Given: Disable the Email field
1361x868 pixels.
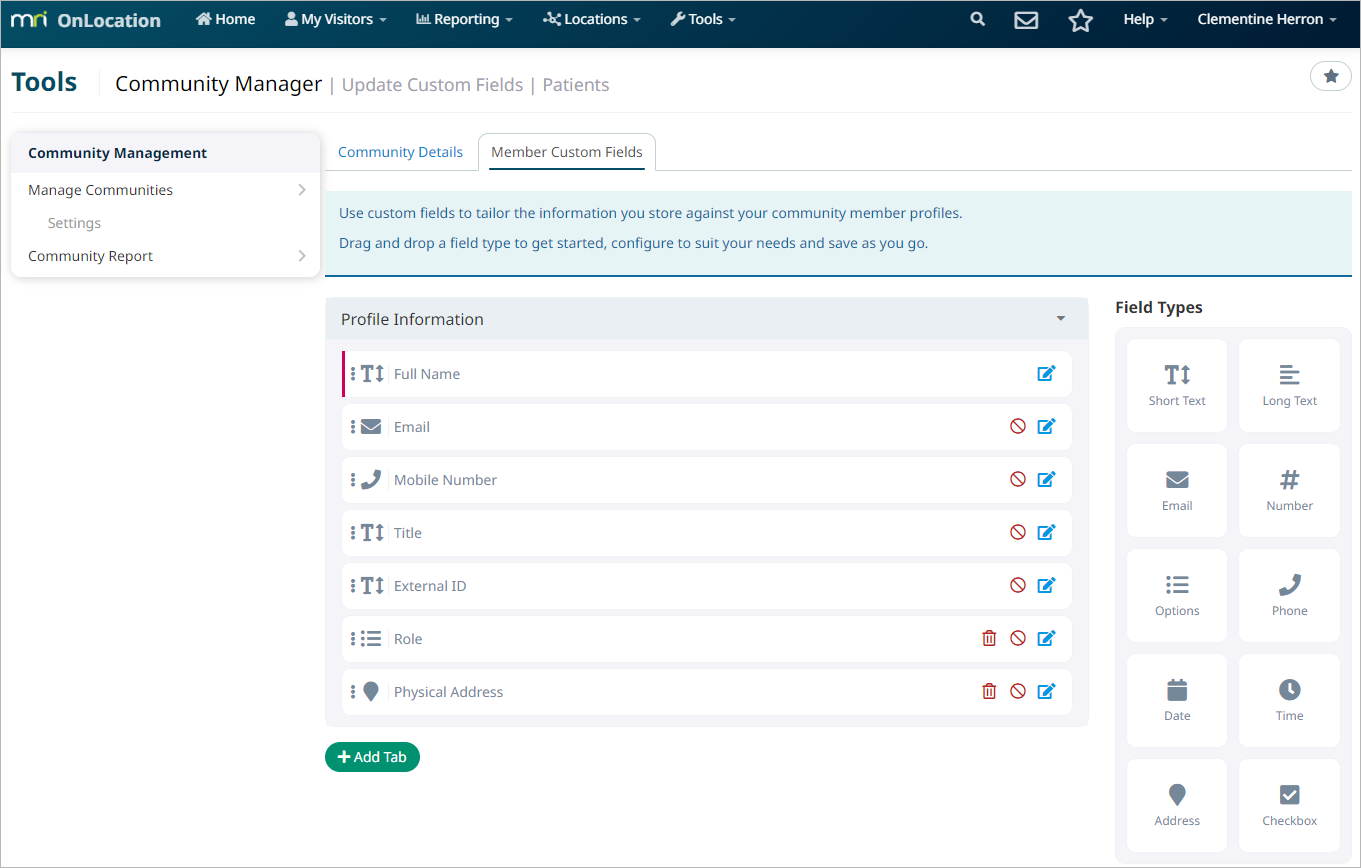Looking at the screenshot, I should coord(1018,426).
